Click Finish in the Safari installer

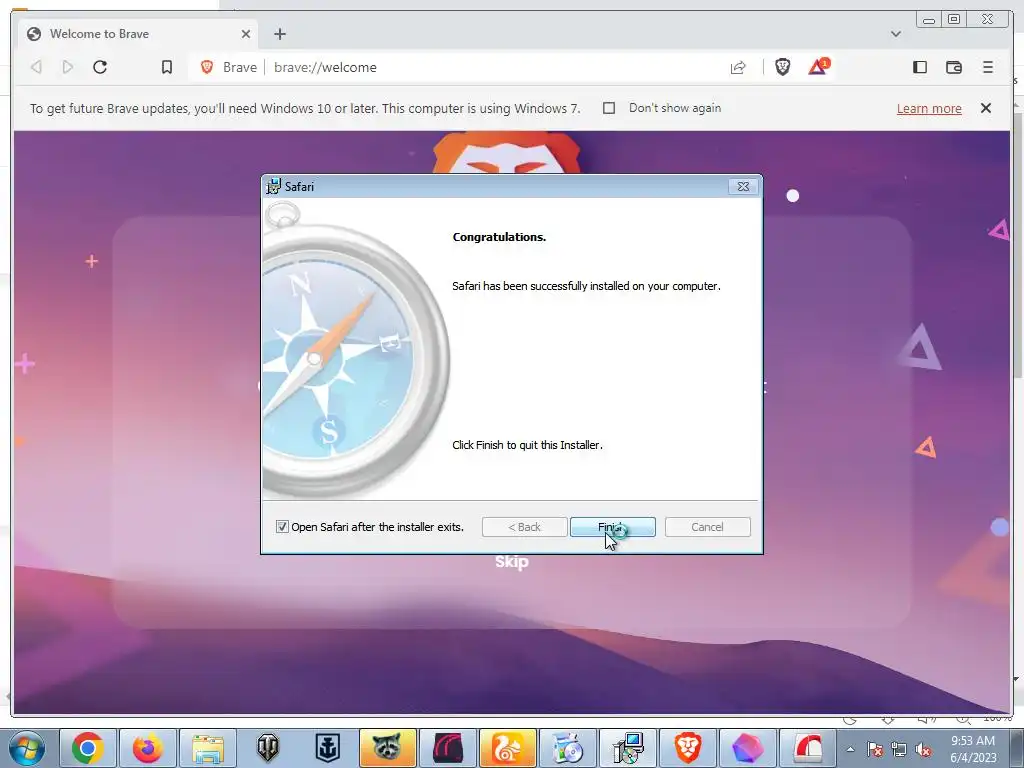613,527
